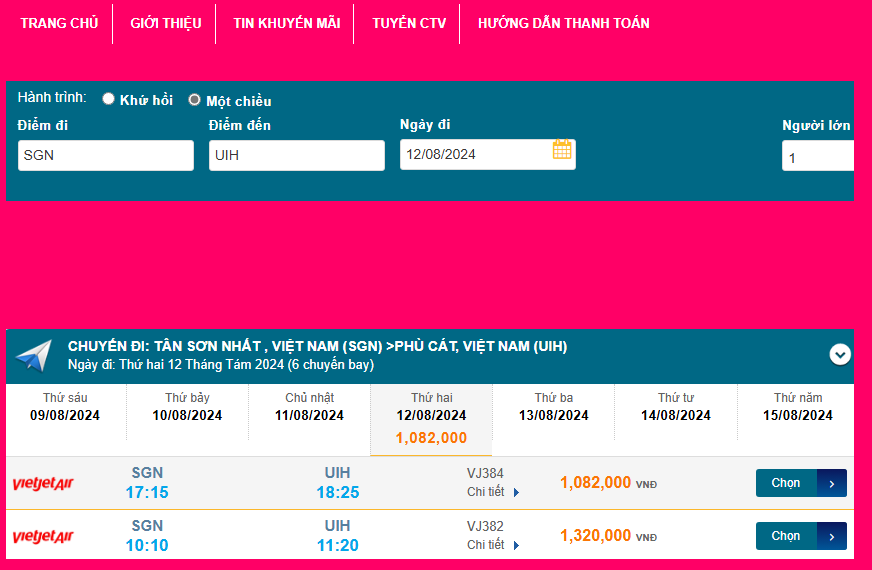
Task: Select the Một chiều one-way option
Action: (195, 100)
